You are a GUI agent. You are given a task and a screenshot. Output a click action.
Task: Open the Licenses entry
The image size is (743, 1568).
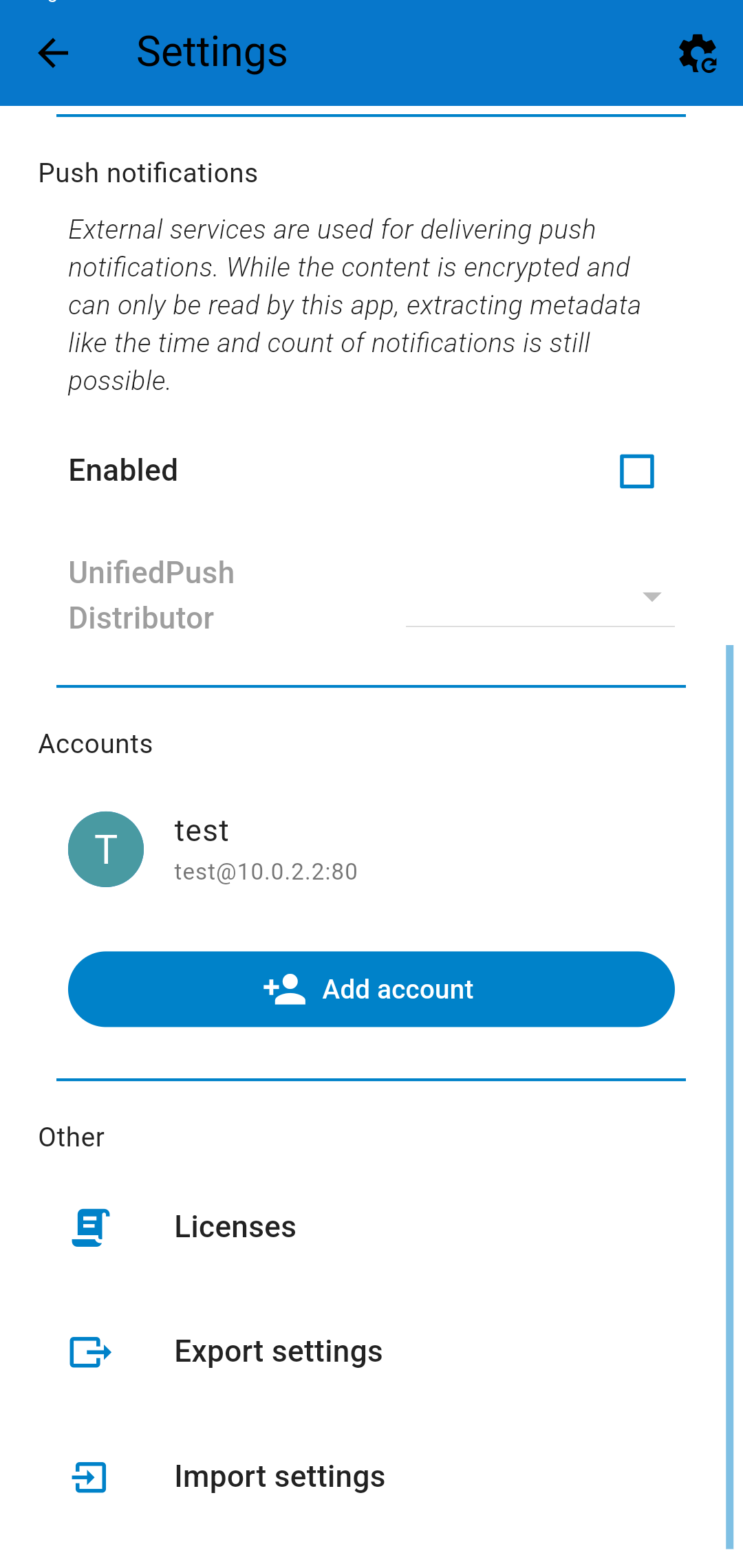(371, 1228)
